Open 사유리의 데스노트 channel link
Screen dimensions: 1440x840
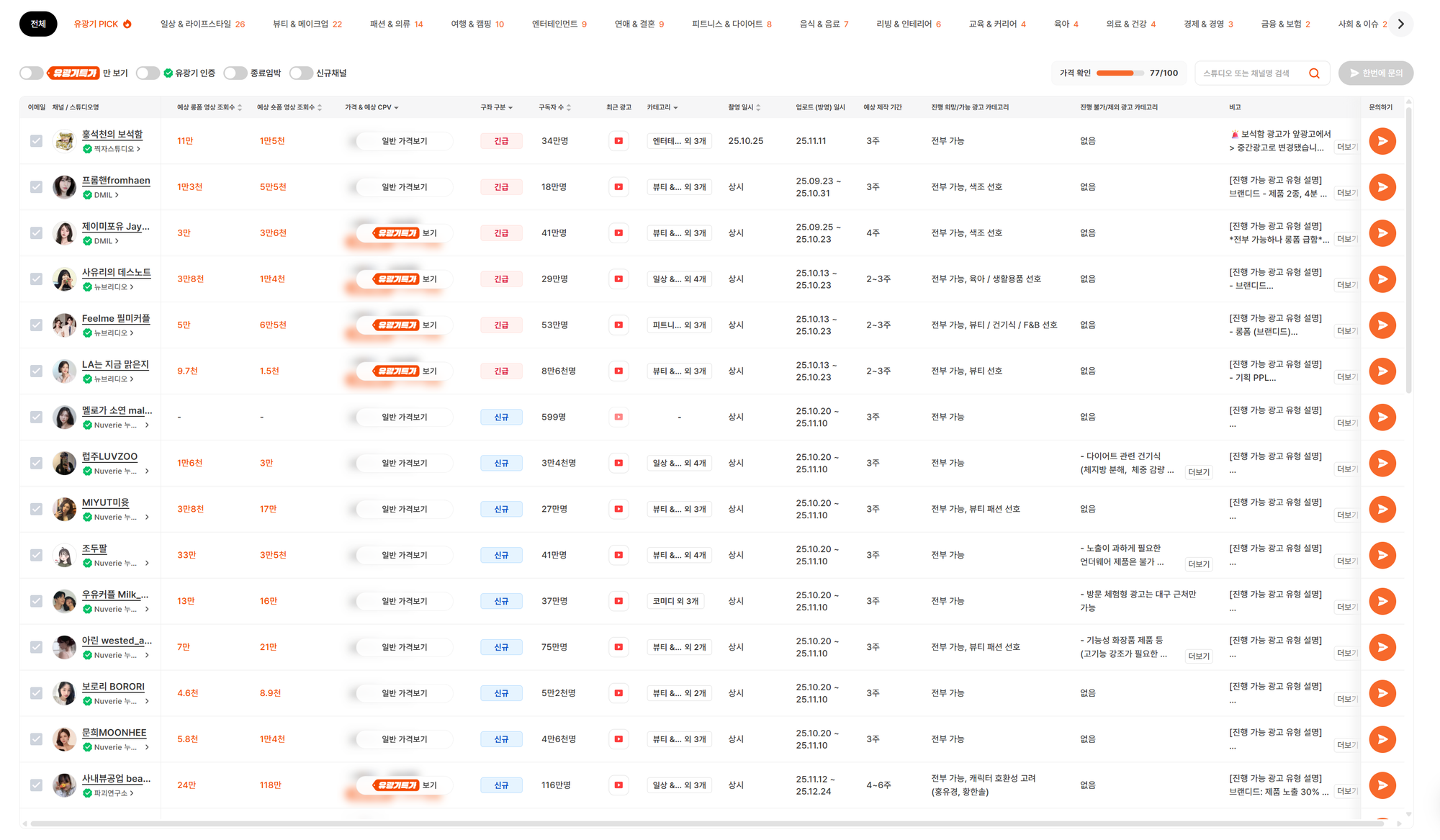(116, 272)
